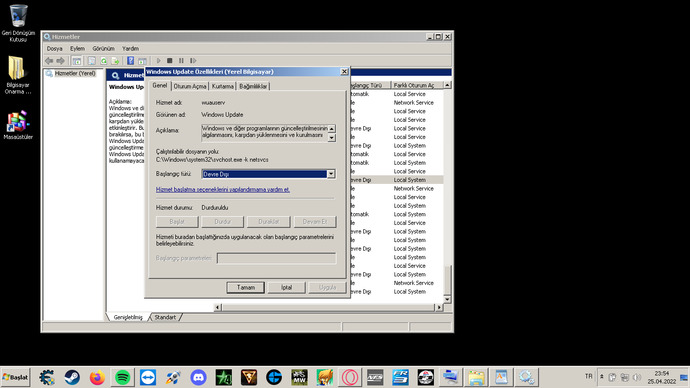This screenshot has height=388, width=690.
Task: Select Hizmetler (Yerel) in the tree
Action: pos(75,73)
